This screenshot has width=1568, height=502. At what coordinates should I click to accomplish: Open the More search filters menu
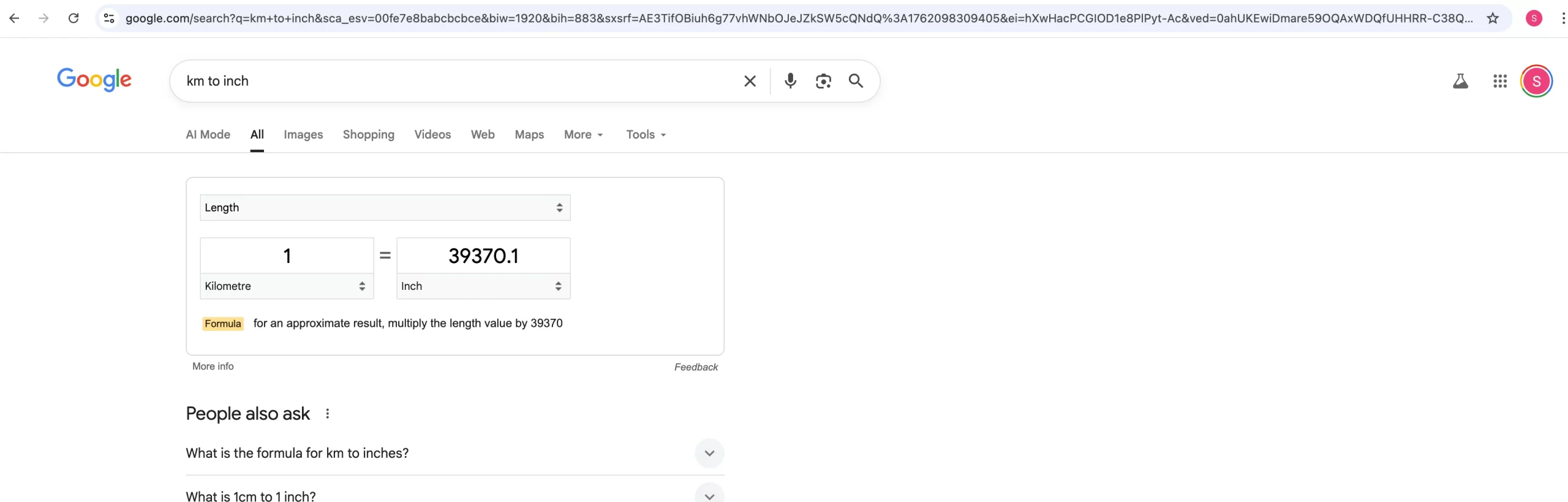pyautogui.click(x=583, y=135)
